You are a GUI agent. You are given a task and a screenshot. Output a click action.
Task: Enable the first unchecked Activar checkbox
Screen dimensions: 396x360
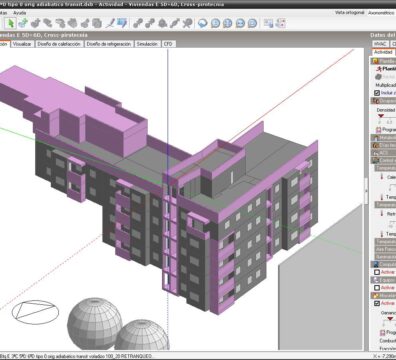coord(377,272)
